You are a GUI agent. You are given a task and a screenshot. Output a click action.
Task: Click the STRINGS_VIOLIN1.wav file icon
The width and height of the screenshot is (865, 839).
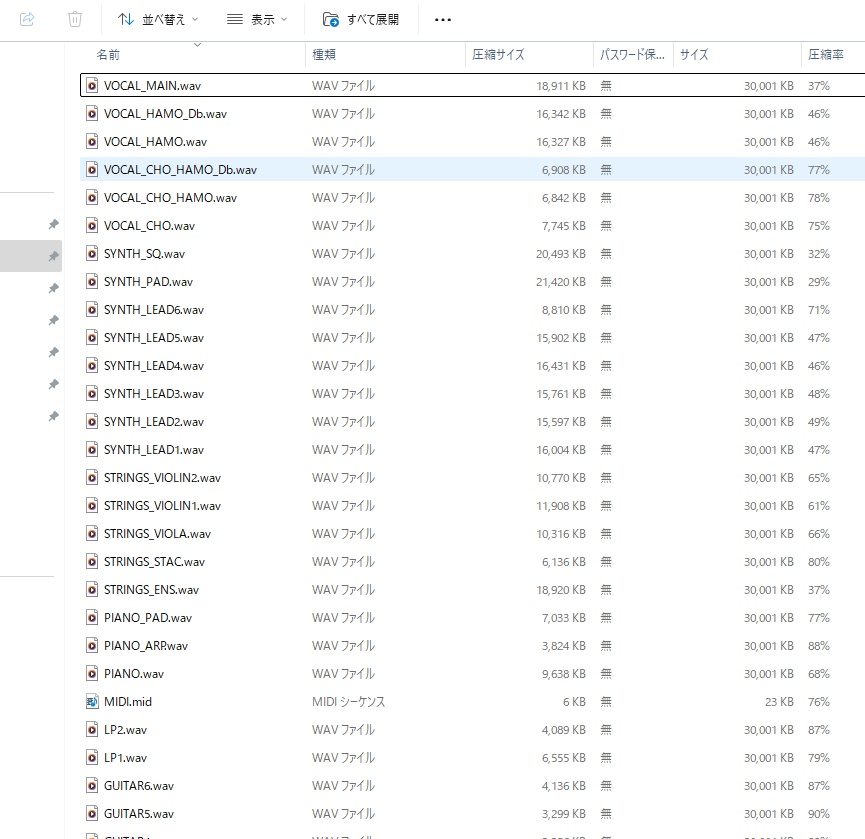point(92,505)
